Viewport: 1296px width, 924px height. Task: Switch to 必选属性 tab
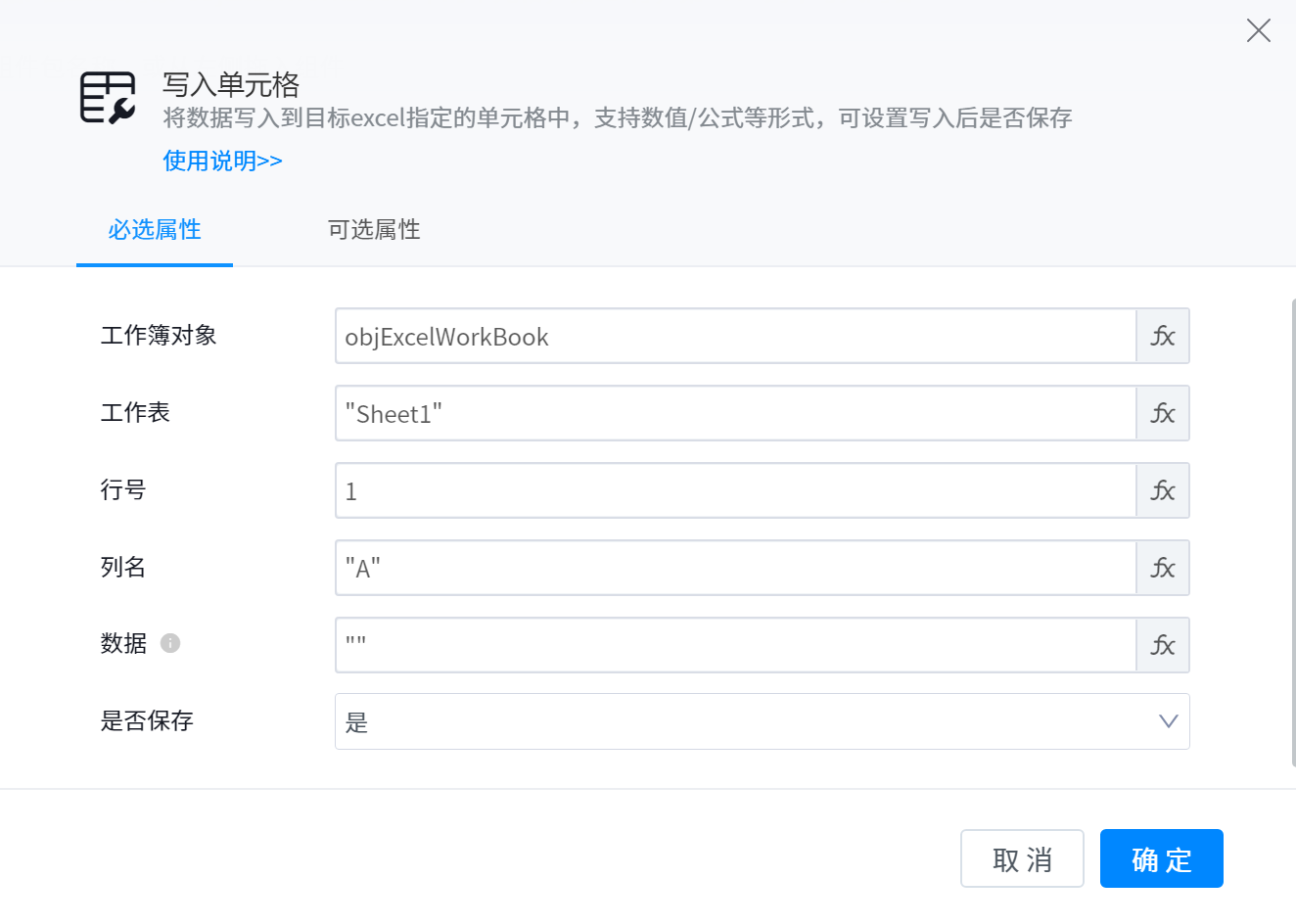click(x=155, y=230)
